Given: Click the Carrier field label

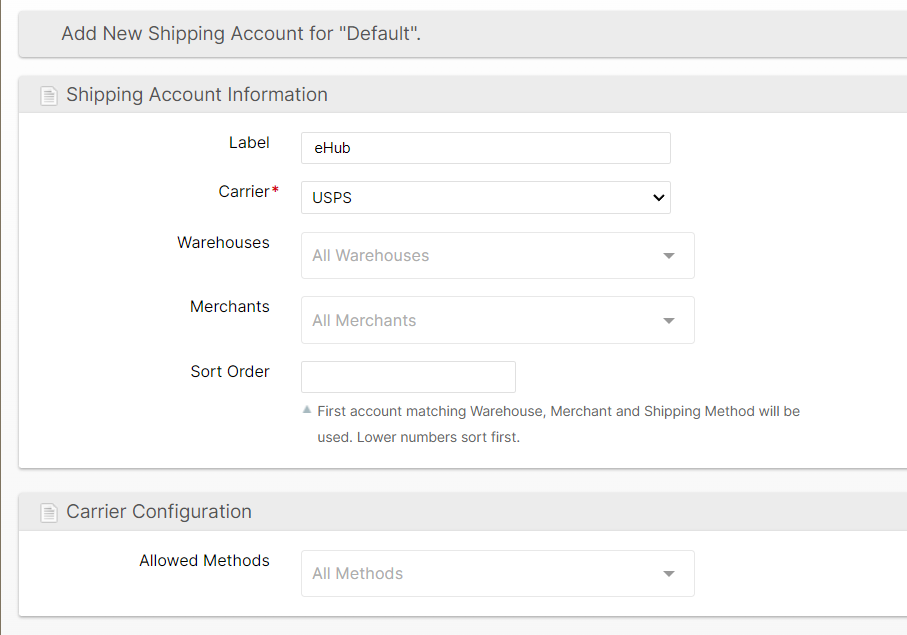Looking at the screenshot, I should (x=244, y=191).
